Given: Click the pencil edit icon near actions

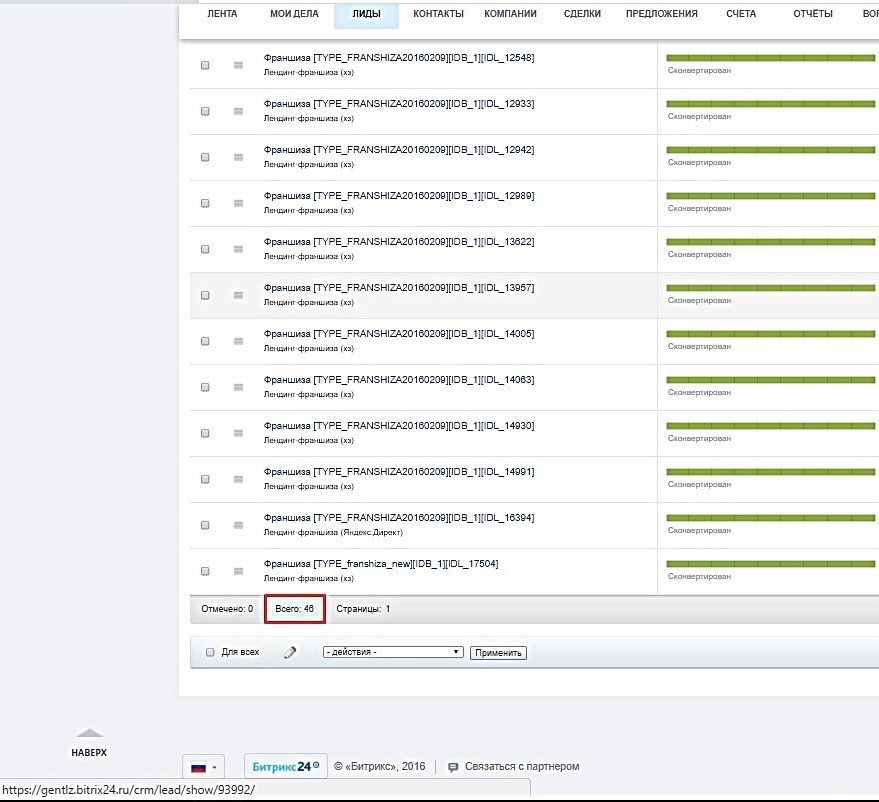Looking at the screenshot, I should coord(290,652).
